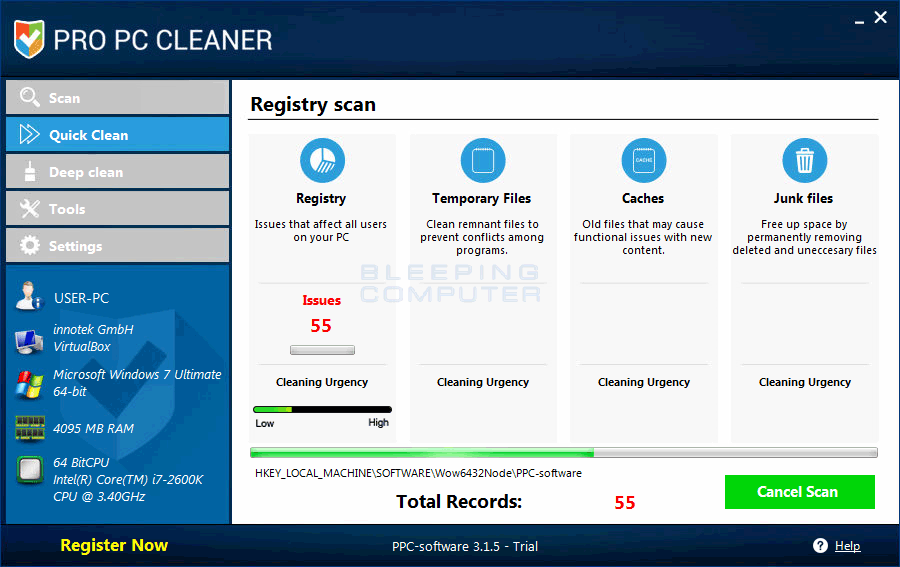Image resolution: width=900 pixels, height=567 pixels.
Task: Click the Registry scan heading
Action: click(313, 105)
